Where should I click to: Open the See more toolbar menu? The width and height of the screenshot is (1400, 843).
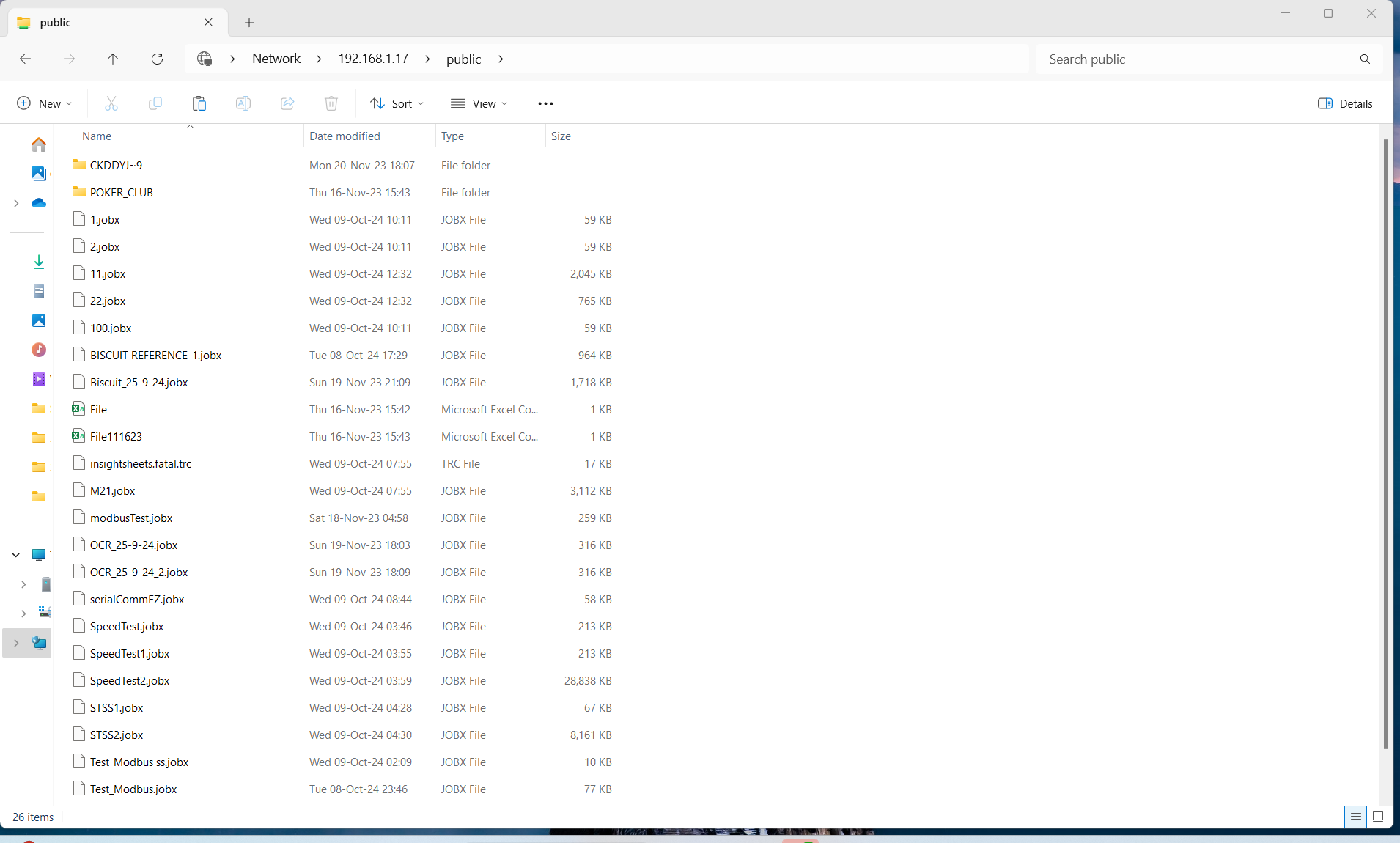(x=545, y=103)
